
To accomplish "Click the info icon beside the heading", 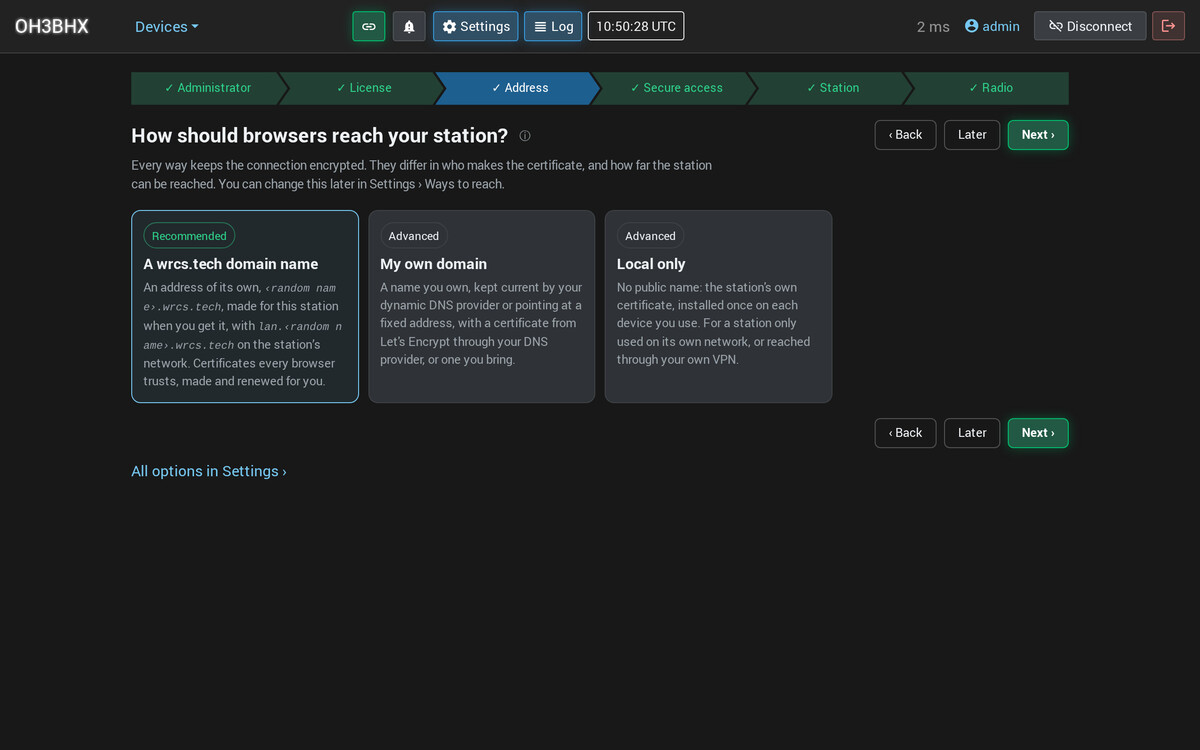I will (x=525, y=136).
